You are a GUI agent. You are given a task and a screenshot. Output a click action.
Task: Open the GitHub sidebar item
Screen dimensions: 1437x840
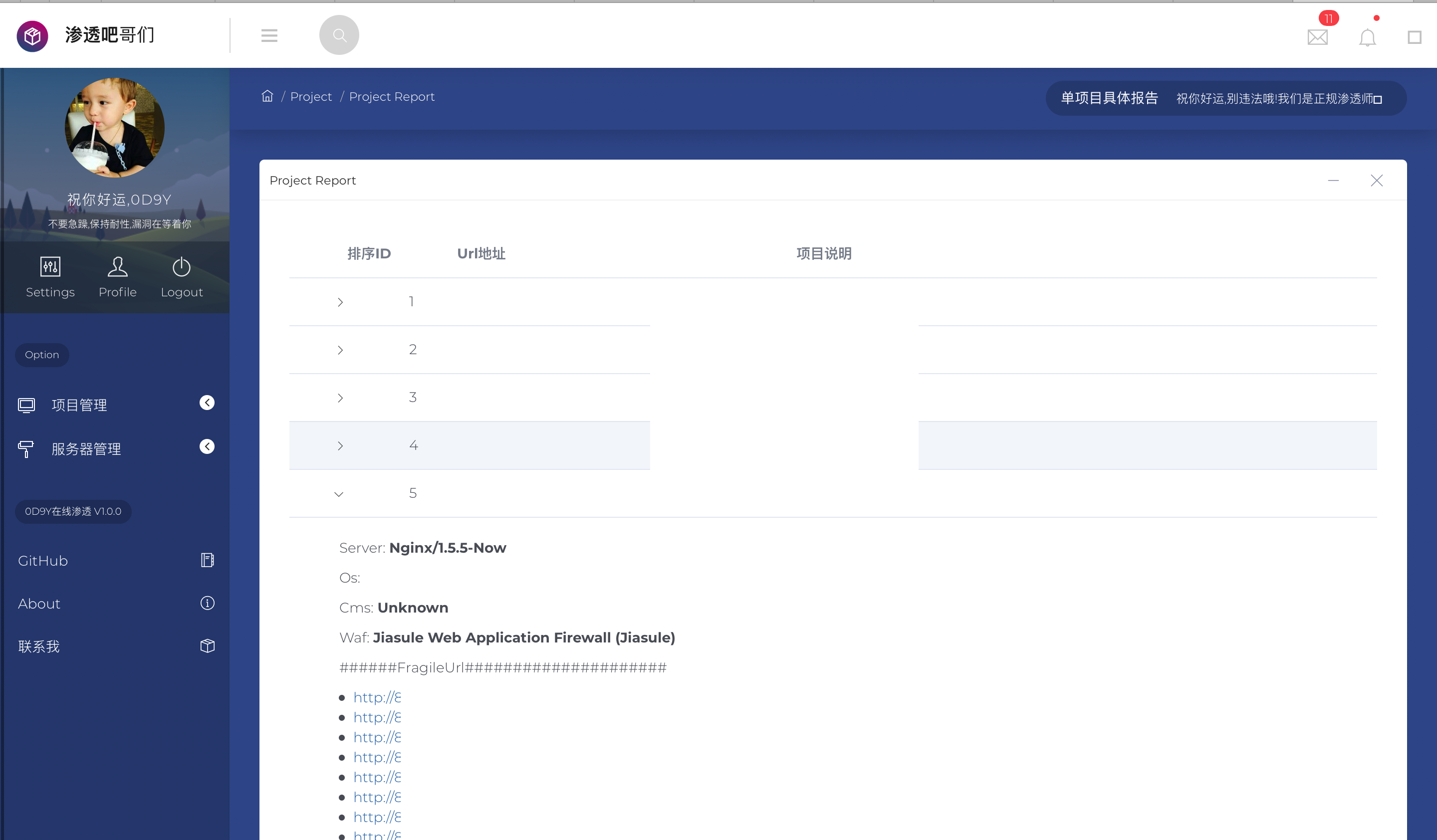(x=115, y=560)
